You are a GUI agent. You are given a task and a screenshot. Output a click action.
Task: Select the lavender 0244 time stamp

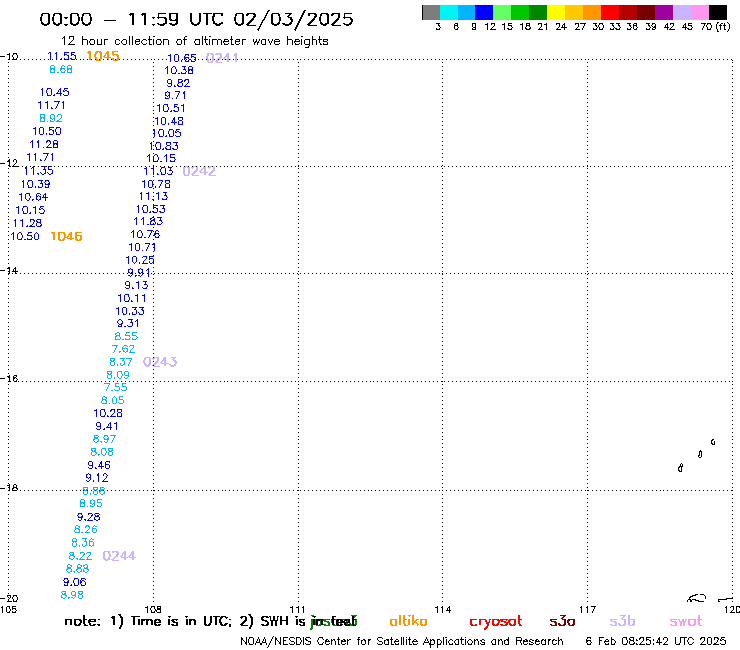coord(119,556)
